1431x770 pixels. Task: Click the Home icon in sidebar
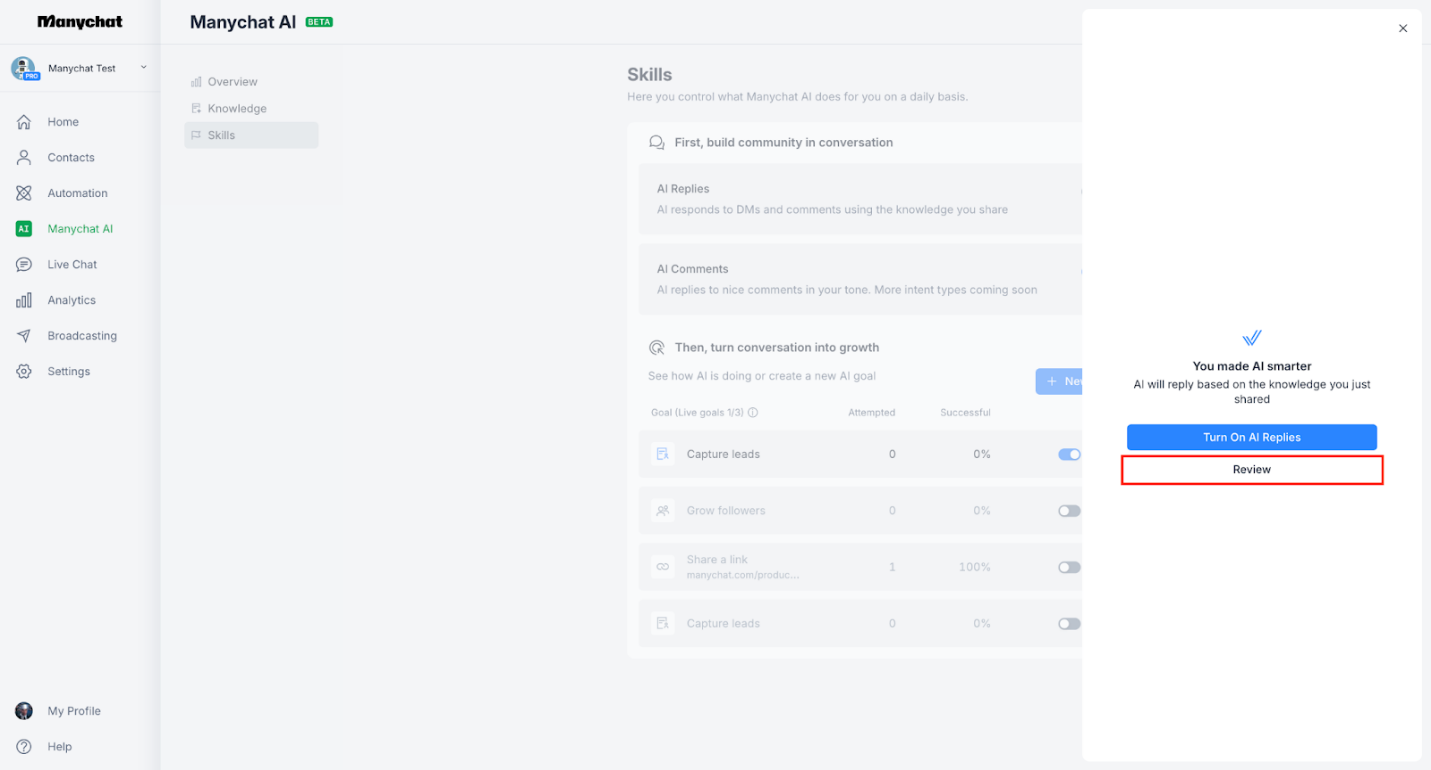(24, 122)
